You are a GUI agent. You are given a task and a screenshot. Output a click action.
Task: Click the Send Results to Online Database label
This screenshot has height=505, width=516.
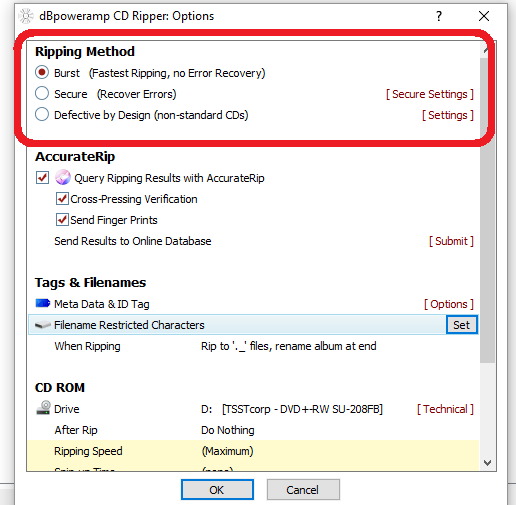pos(133,241)
